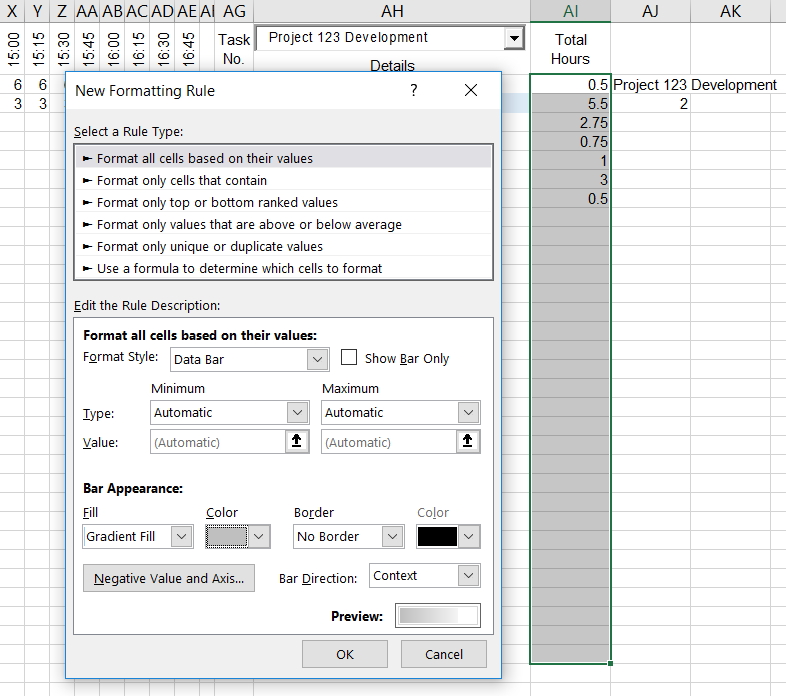Click the cell with value 5.5
This screenshot has width=786, height=696.
(570, 104)
